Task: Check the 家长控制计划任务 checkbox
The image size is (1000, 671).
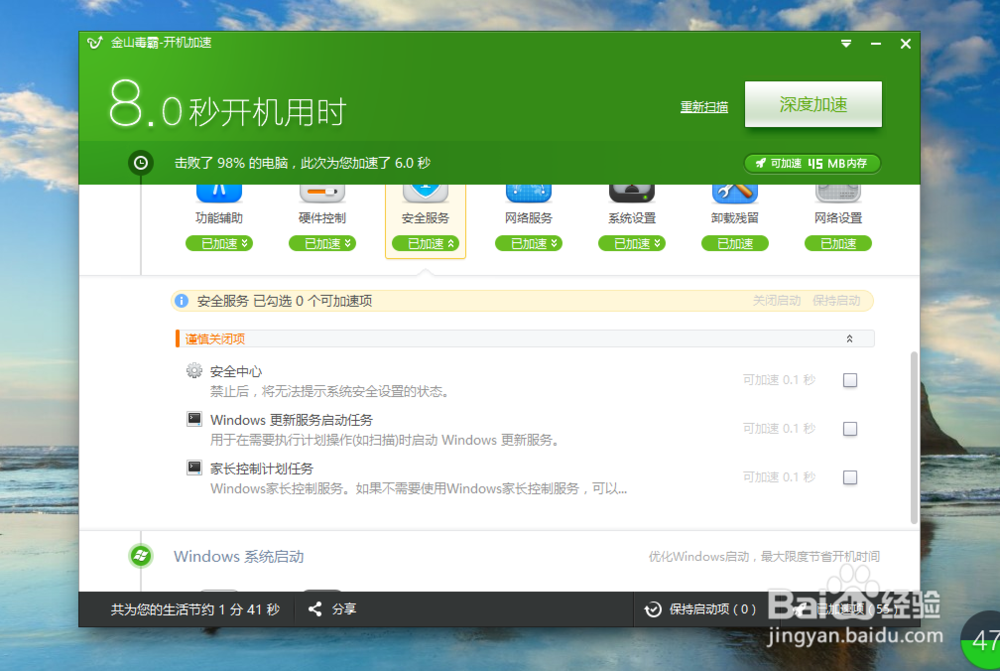Action: pyautogui.click(x=849, y=477)
